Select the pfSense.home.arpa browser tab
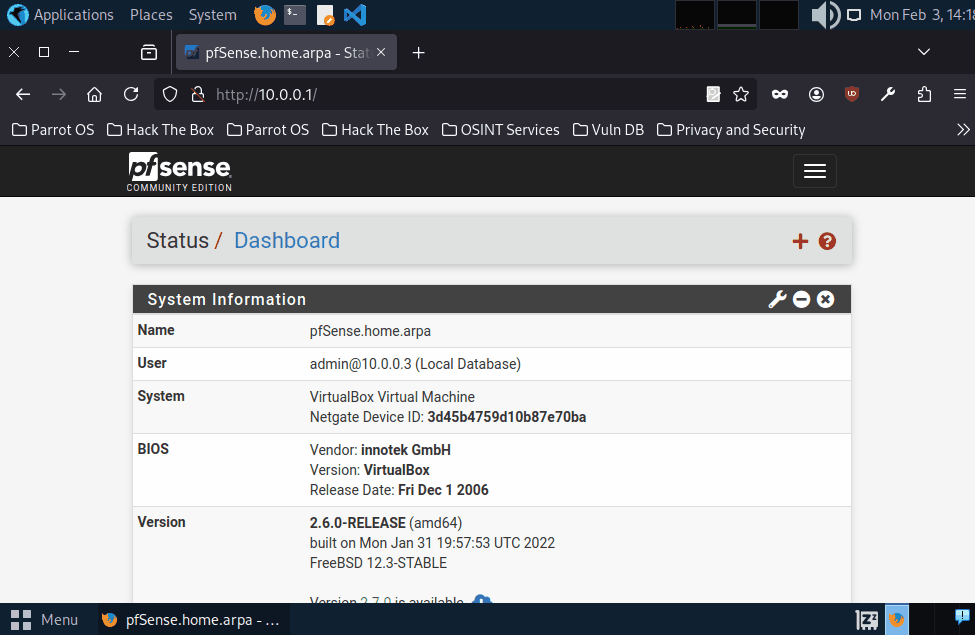The image size is (975, 635). [287, 53]
